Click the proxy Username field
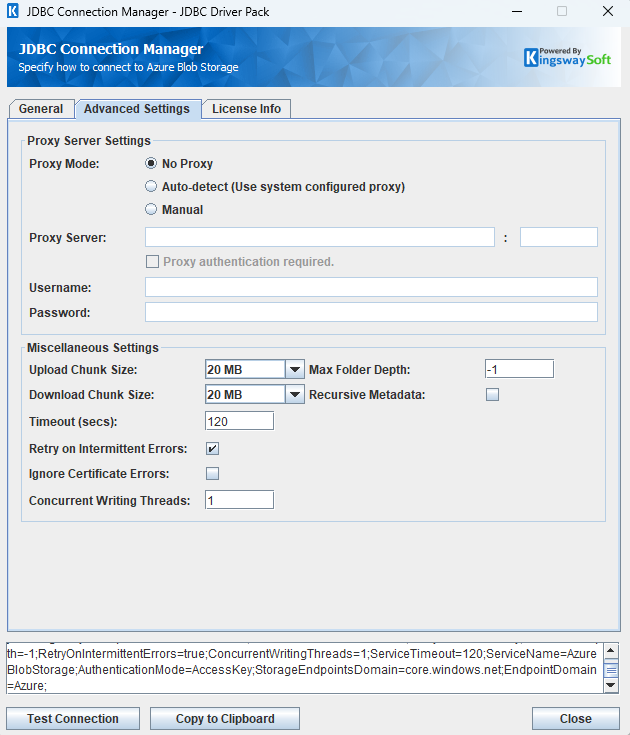 (x=371, y=287)
